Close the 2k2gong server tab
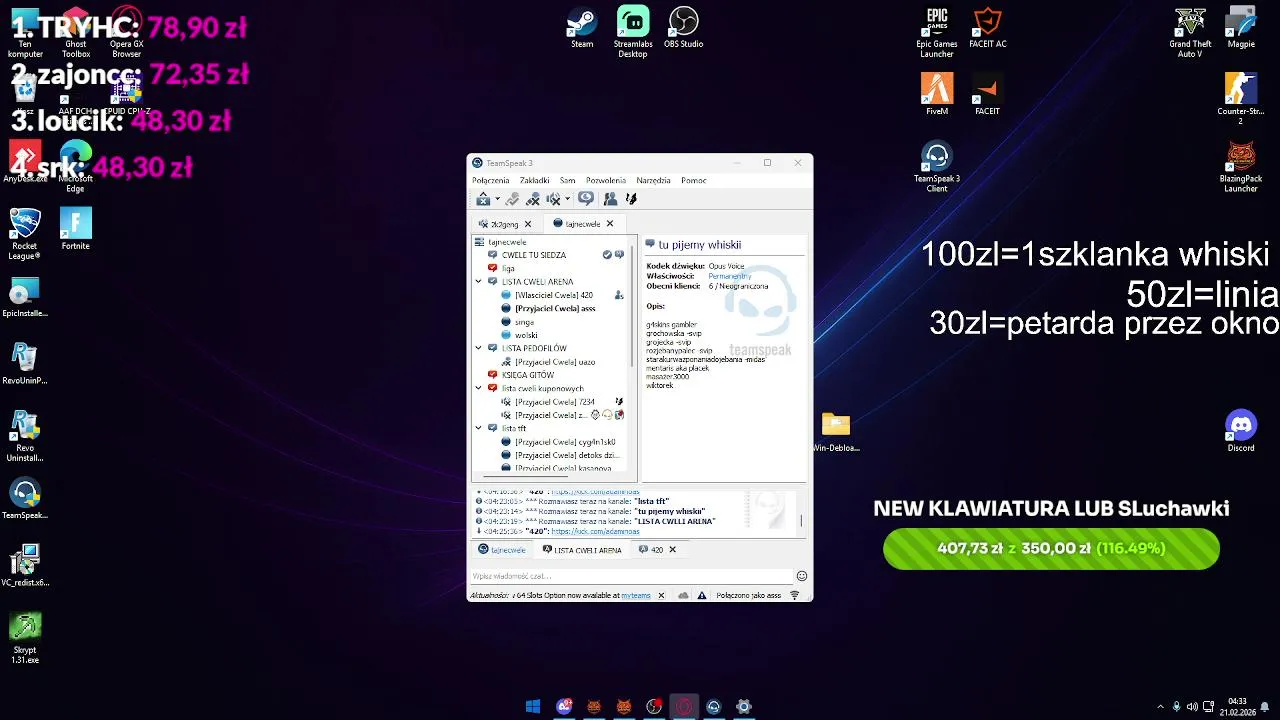This screenshot has width=1280, height=720. 528,224
